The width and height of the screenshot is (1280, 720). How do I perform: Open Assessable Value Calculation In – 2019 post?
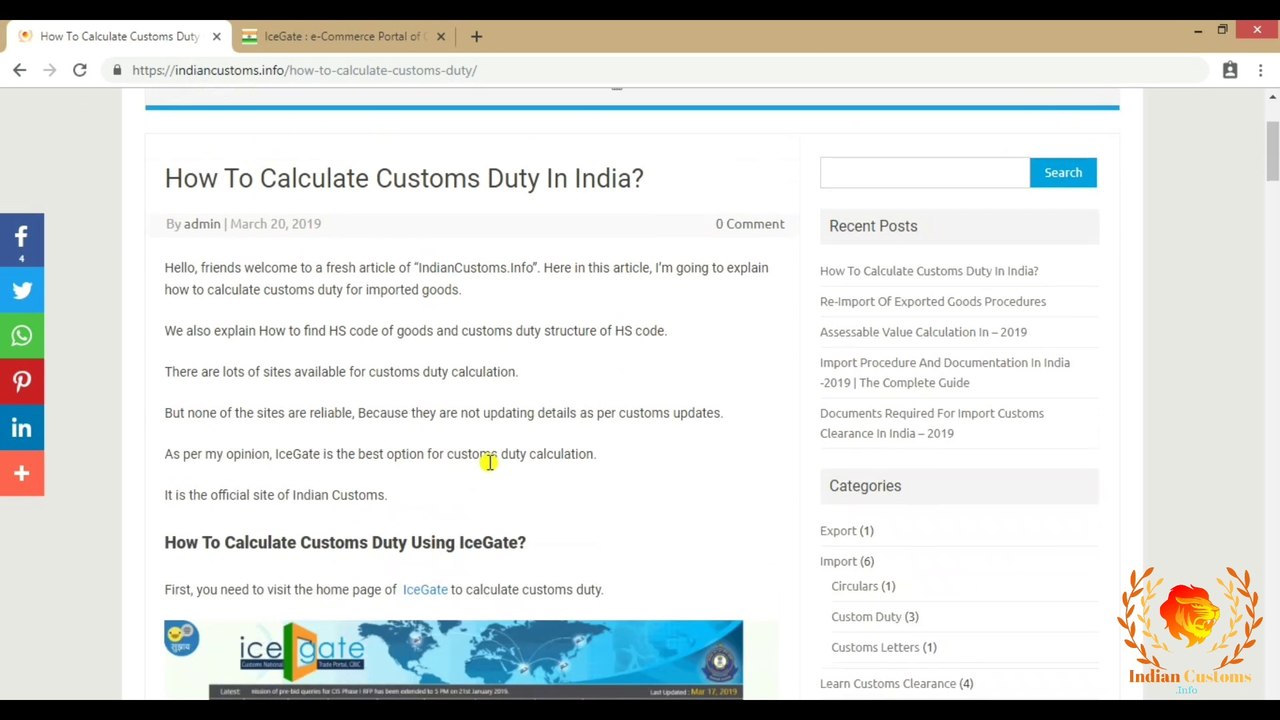[x=923, y=332]
